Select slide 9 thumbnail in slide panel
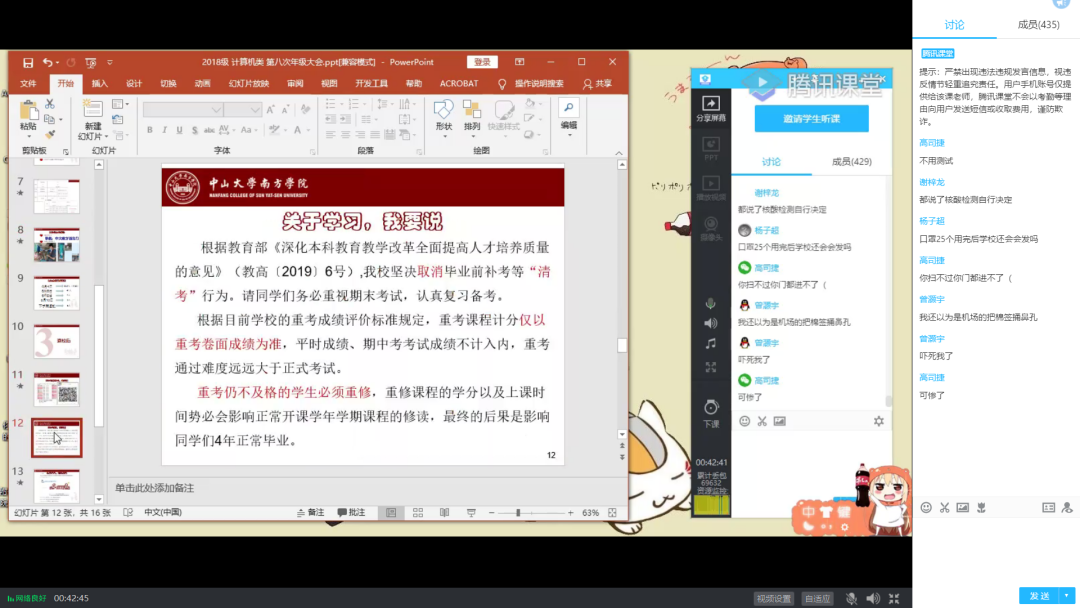 click(56, 292)
